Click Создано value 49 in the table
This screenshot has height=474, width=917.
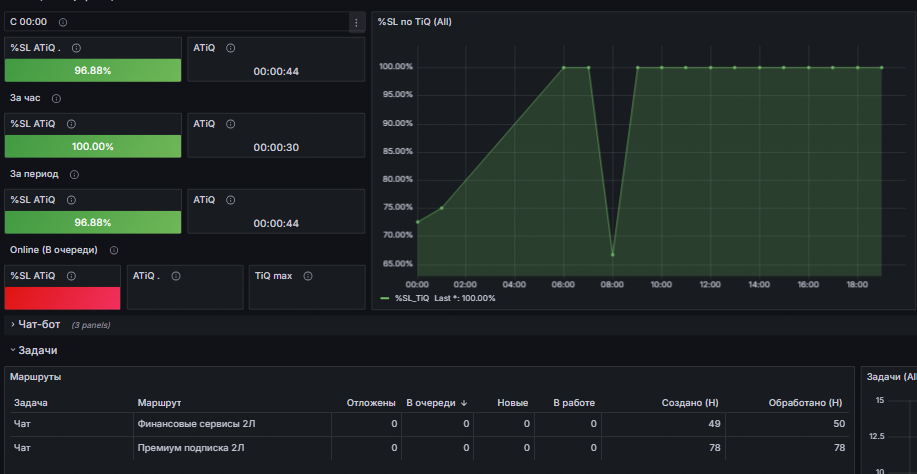click(715, 424)
